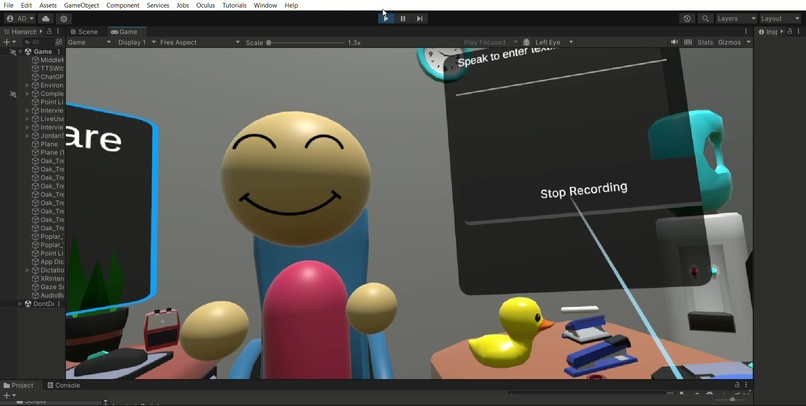The width and height of the screenshot is (806, 406).
Task: Open the Component menu
Action: click(123, 5)
